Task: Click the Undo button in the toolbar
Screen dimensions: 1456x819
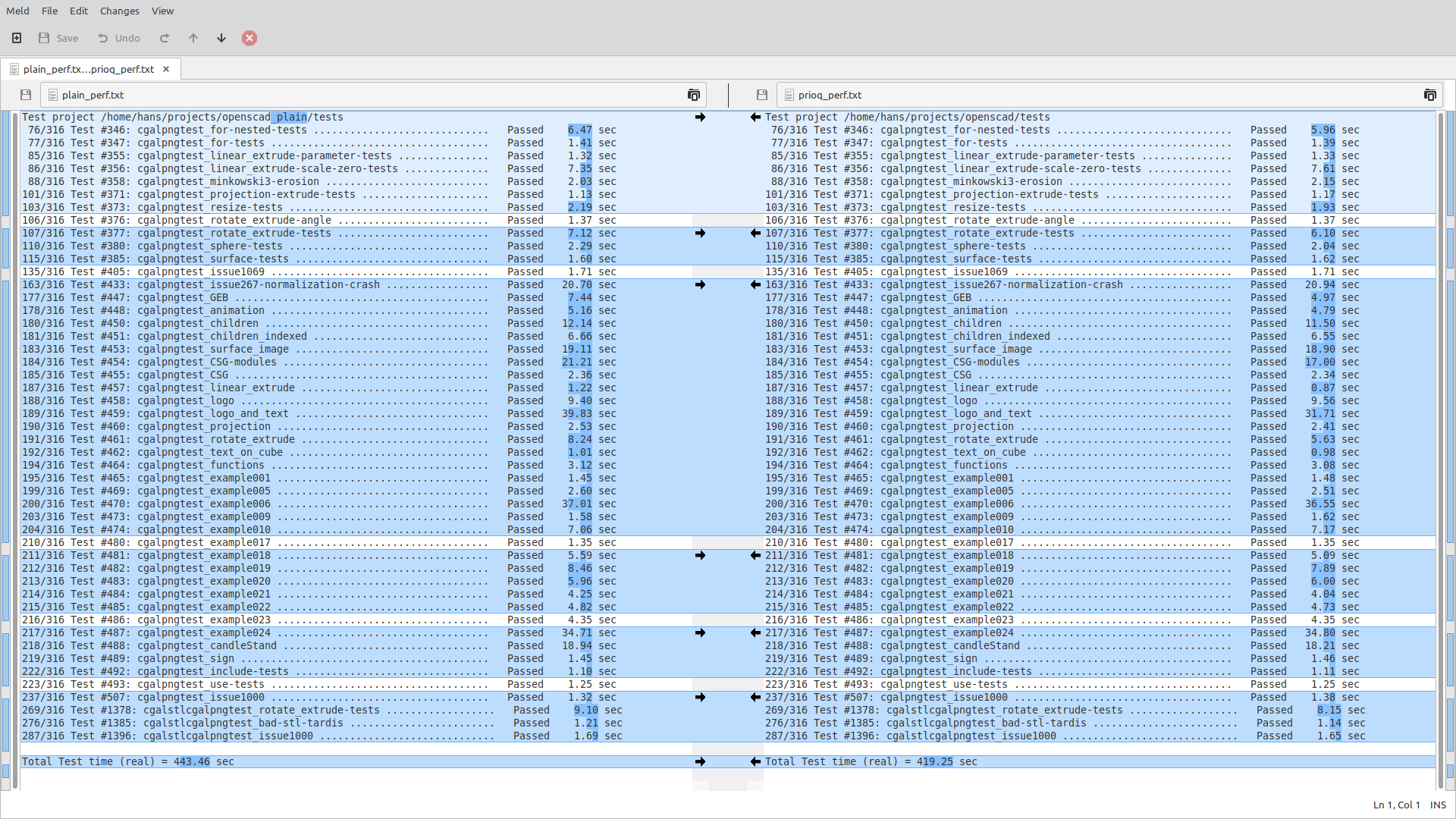Action: coord(118,38)
